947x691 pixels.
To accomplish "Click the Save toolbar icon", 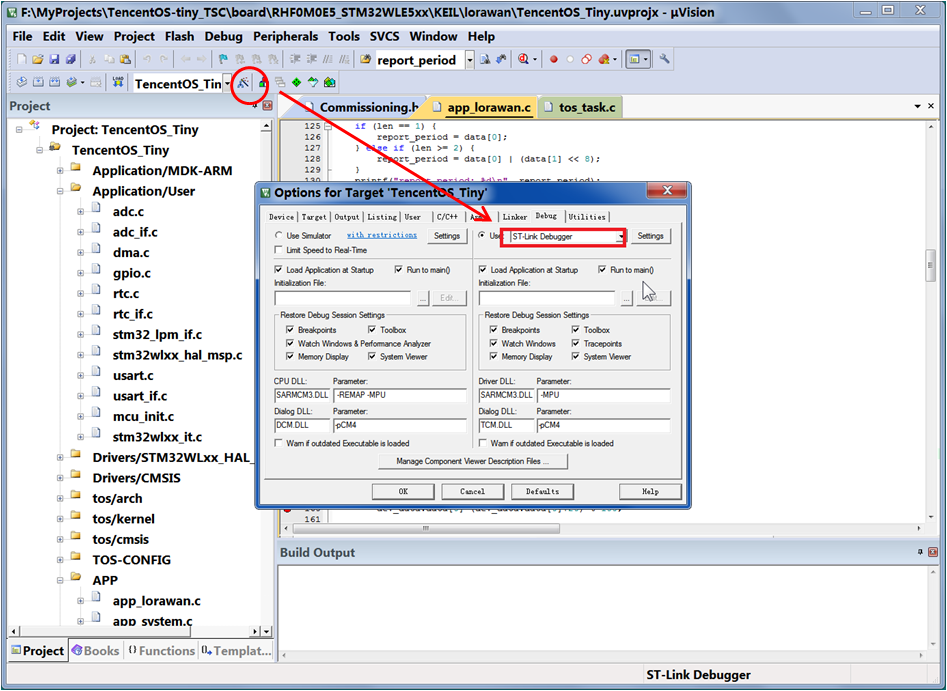I will pos(54,59).
